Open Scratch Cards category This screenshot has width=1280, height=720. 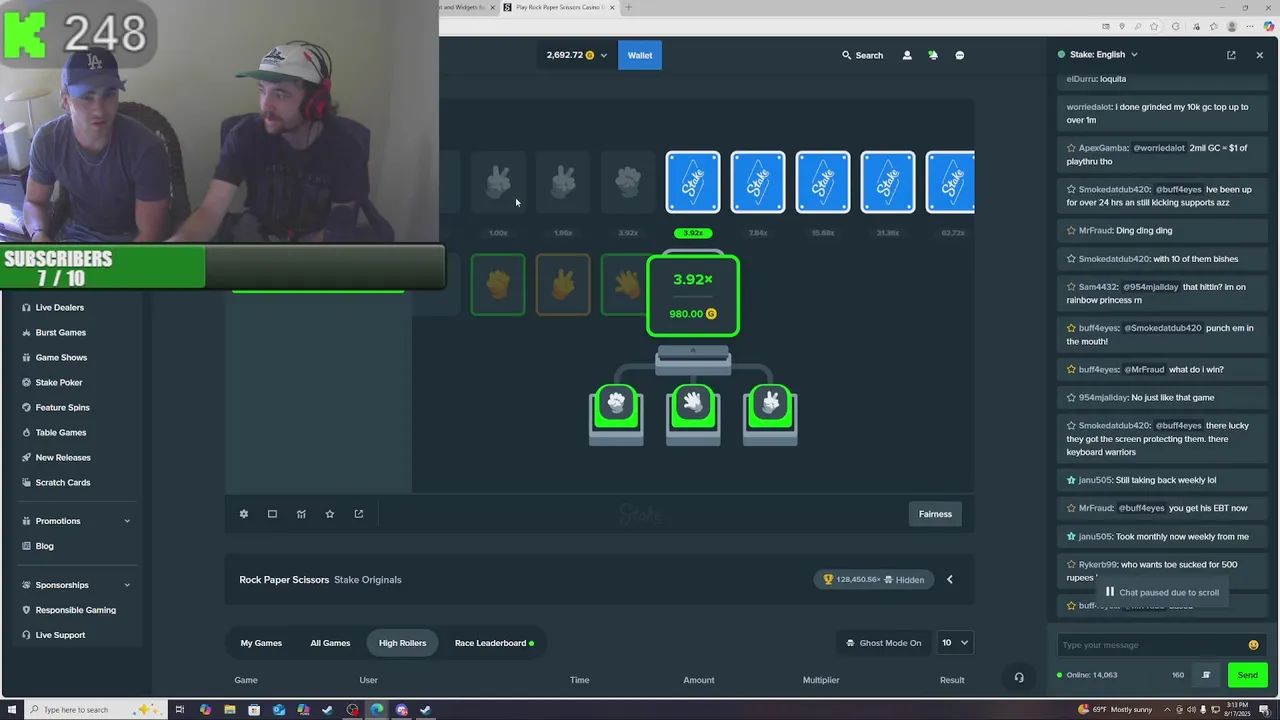point(62,482)
